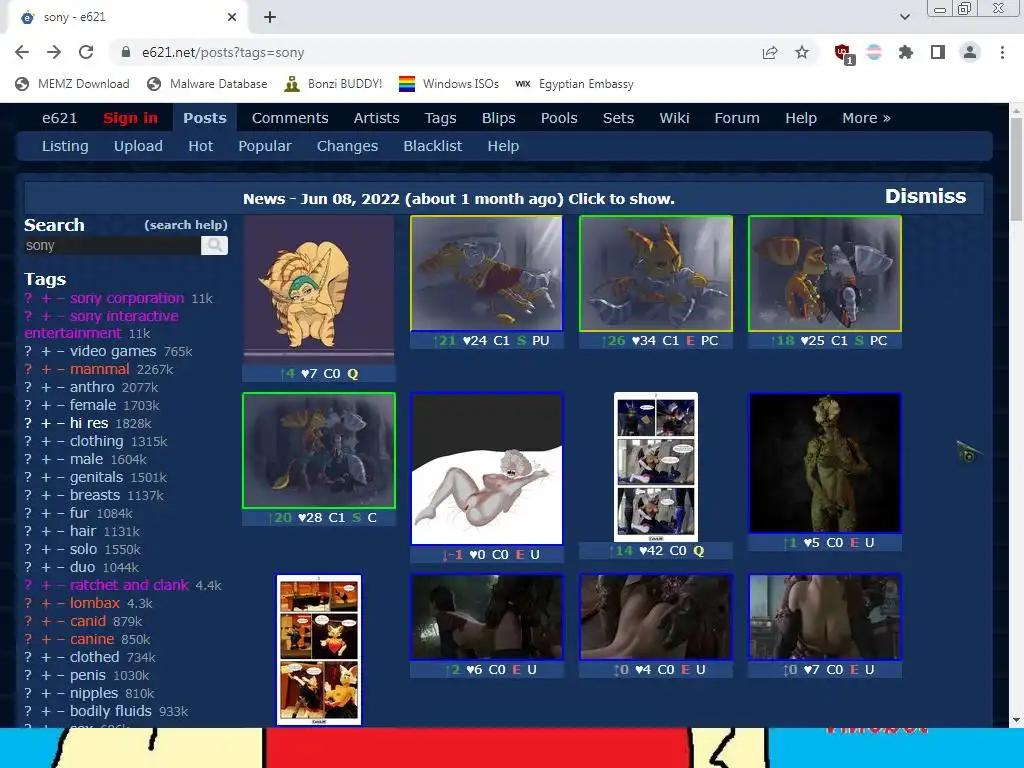1024x768 pixels.
Task: Open the Extensions puzzle piece menu
Action: click(906, 52)
